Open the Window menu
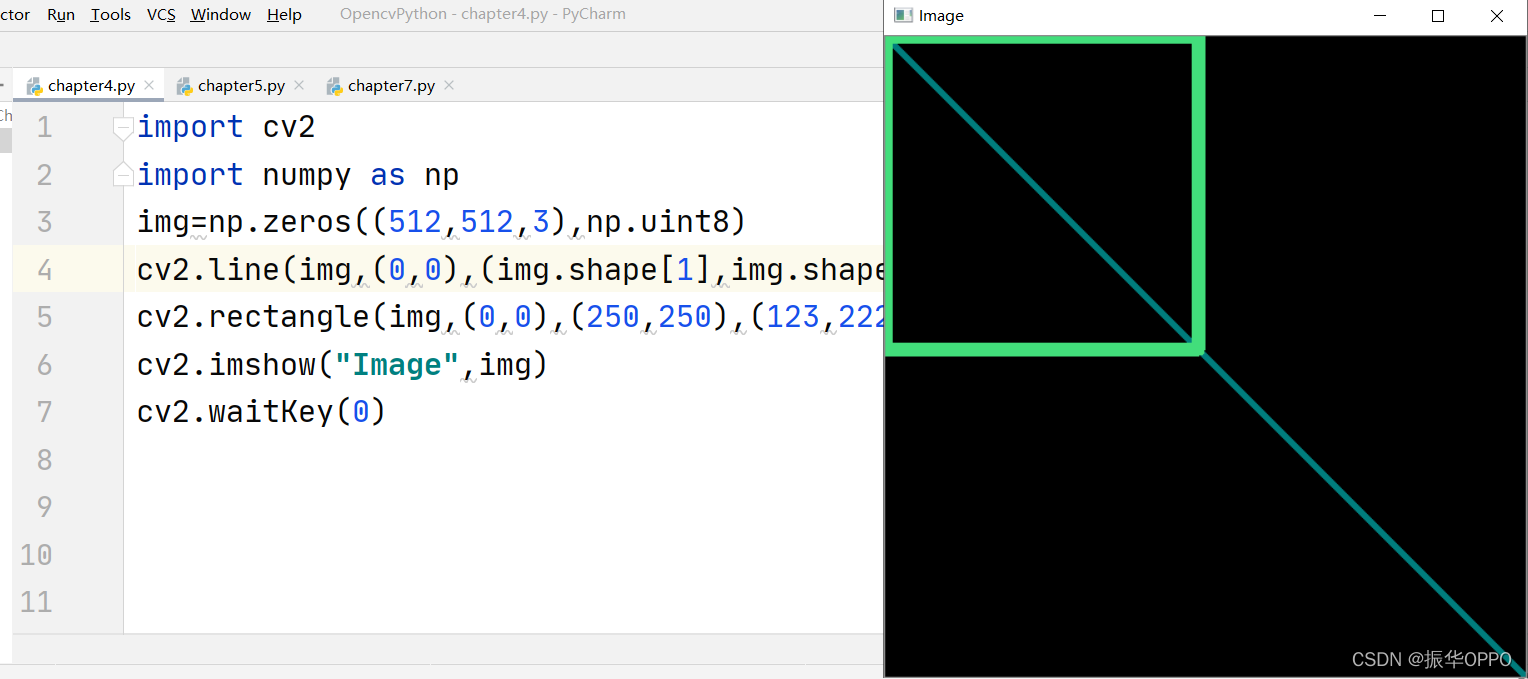Image resolution: width=1528 pixels, height=679 pixels. click(220, 15)
